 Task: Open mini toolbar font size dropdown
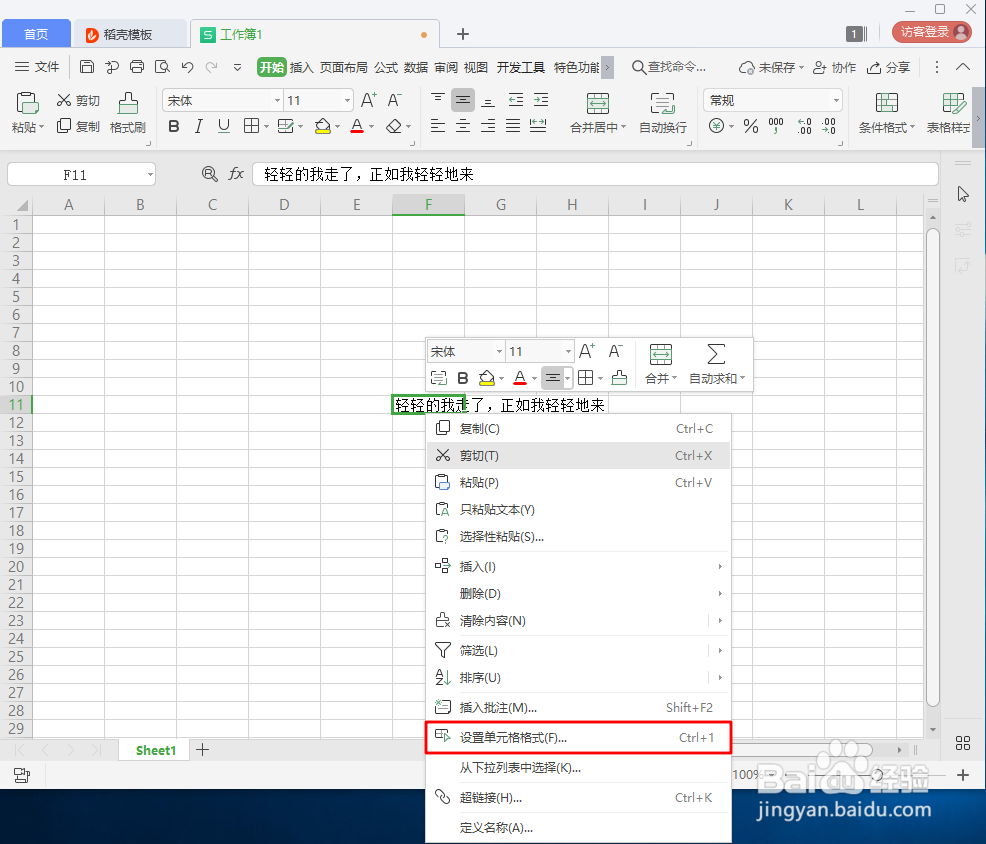click(x=568, y=352)
